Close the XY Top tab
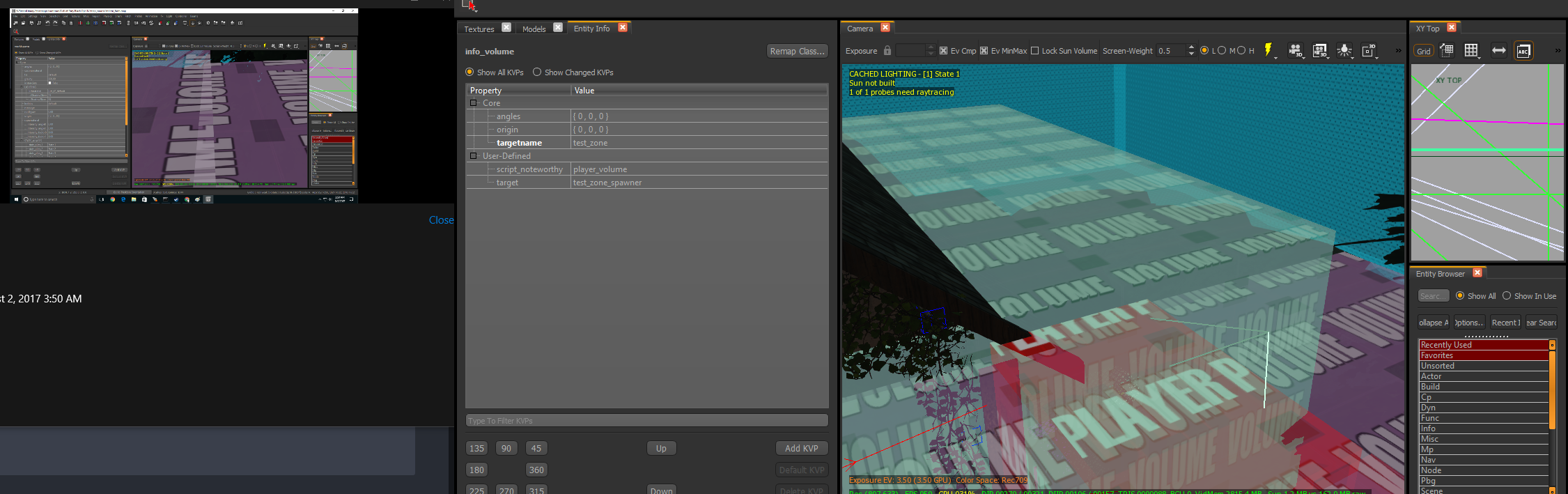This screenshot has width=1568, height=494. point(1452,27)
